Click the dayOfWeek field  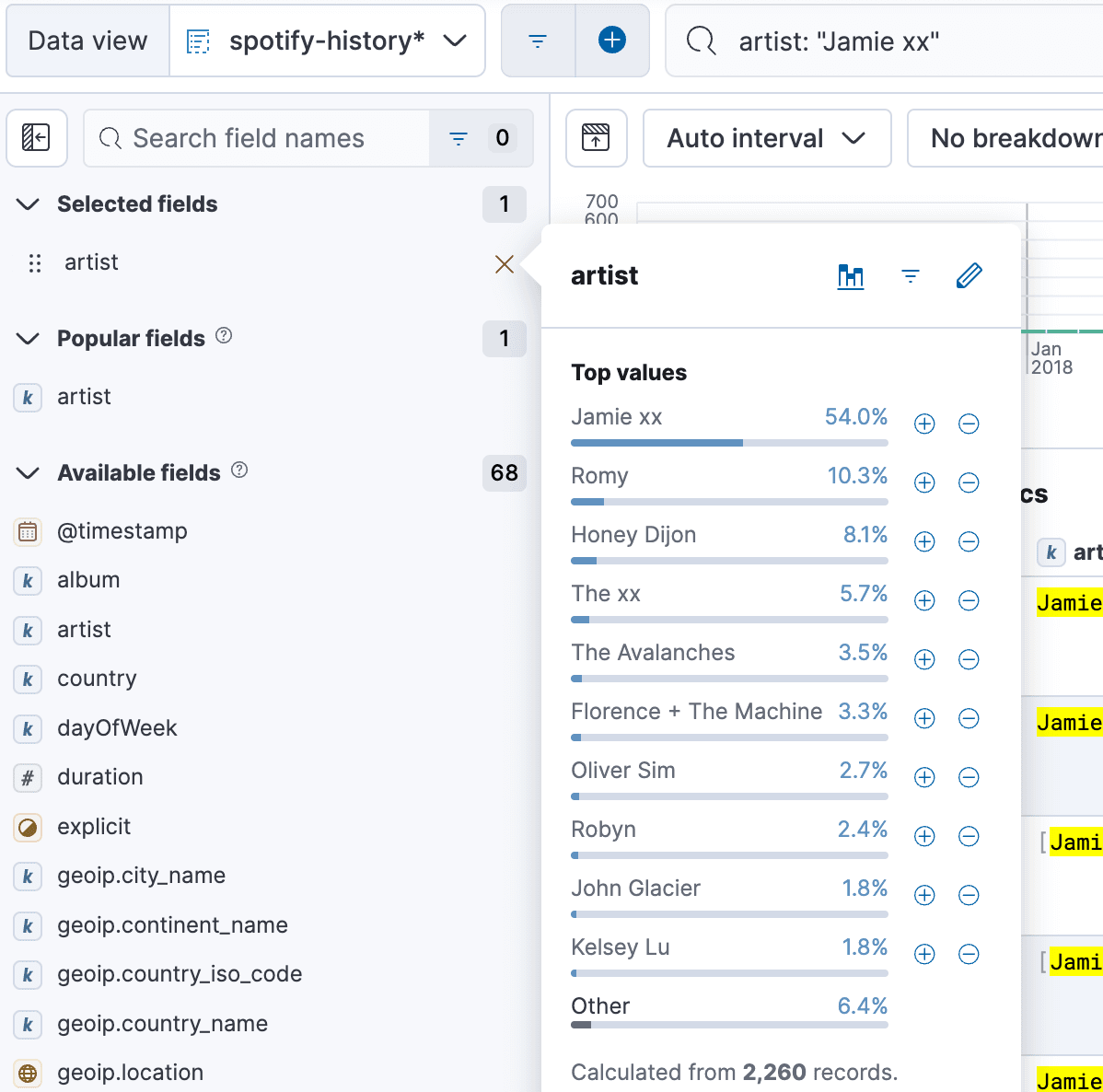(117, 728)
